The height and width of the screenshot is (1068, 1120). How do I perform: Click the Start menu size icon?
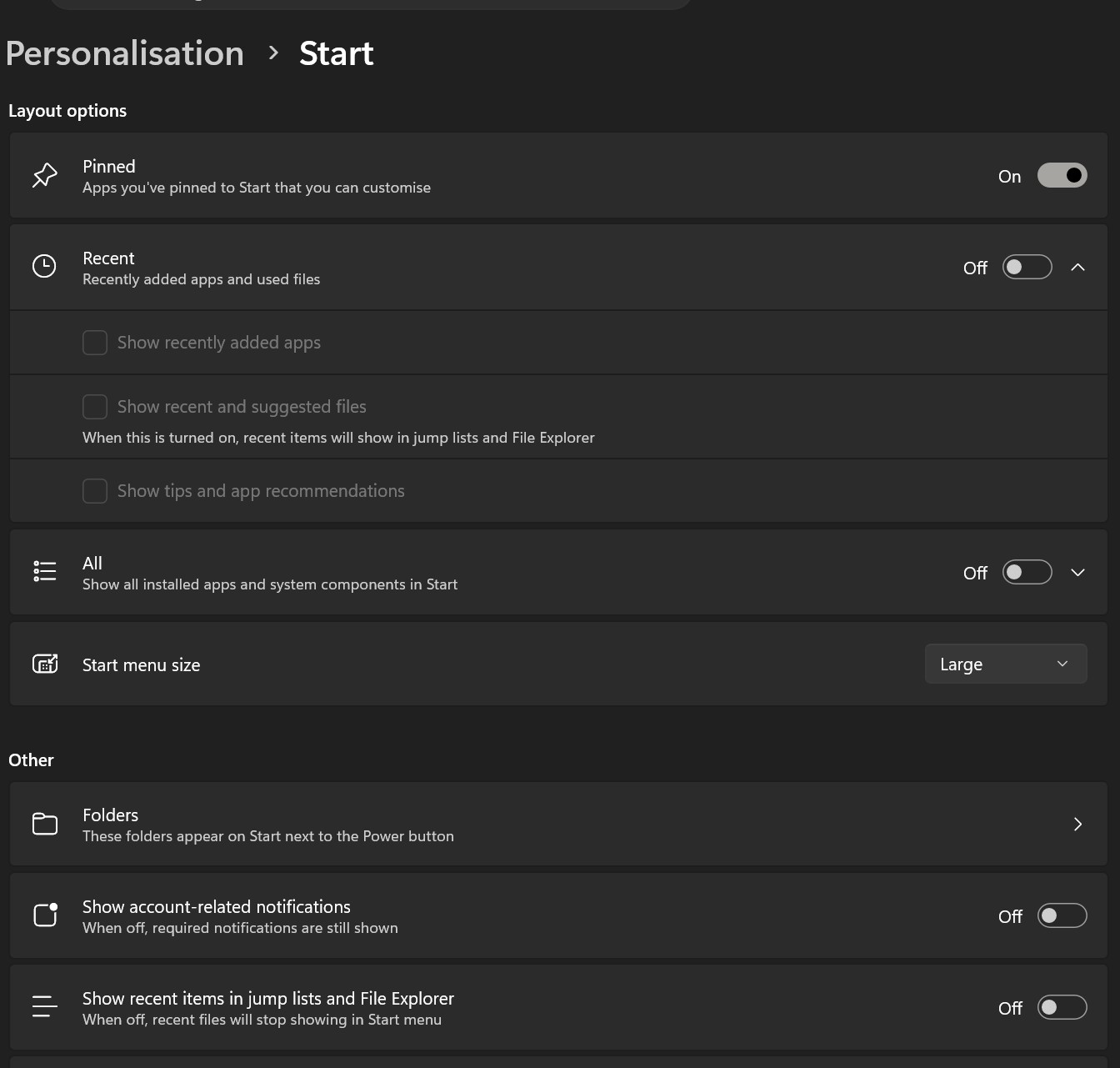45,664
